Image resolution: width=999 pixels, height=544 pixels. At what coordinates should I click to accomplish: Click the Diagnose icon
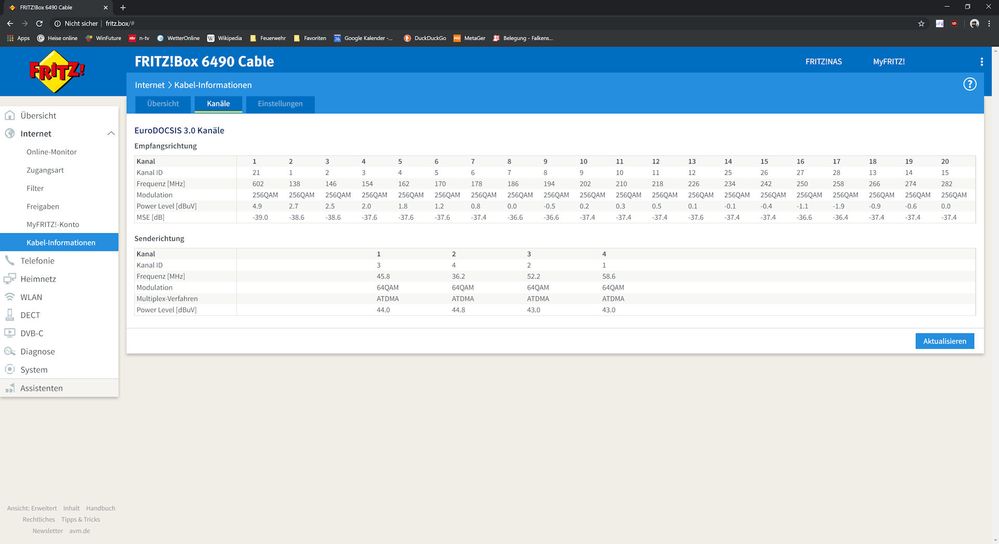[x=10, y=351]
